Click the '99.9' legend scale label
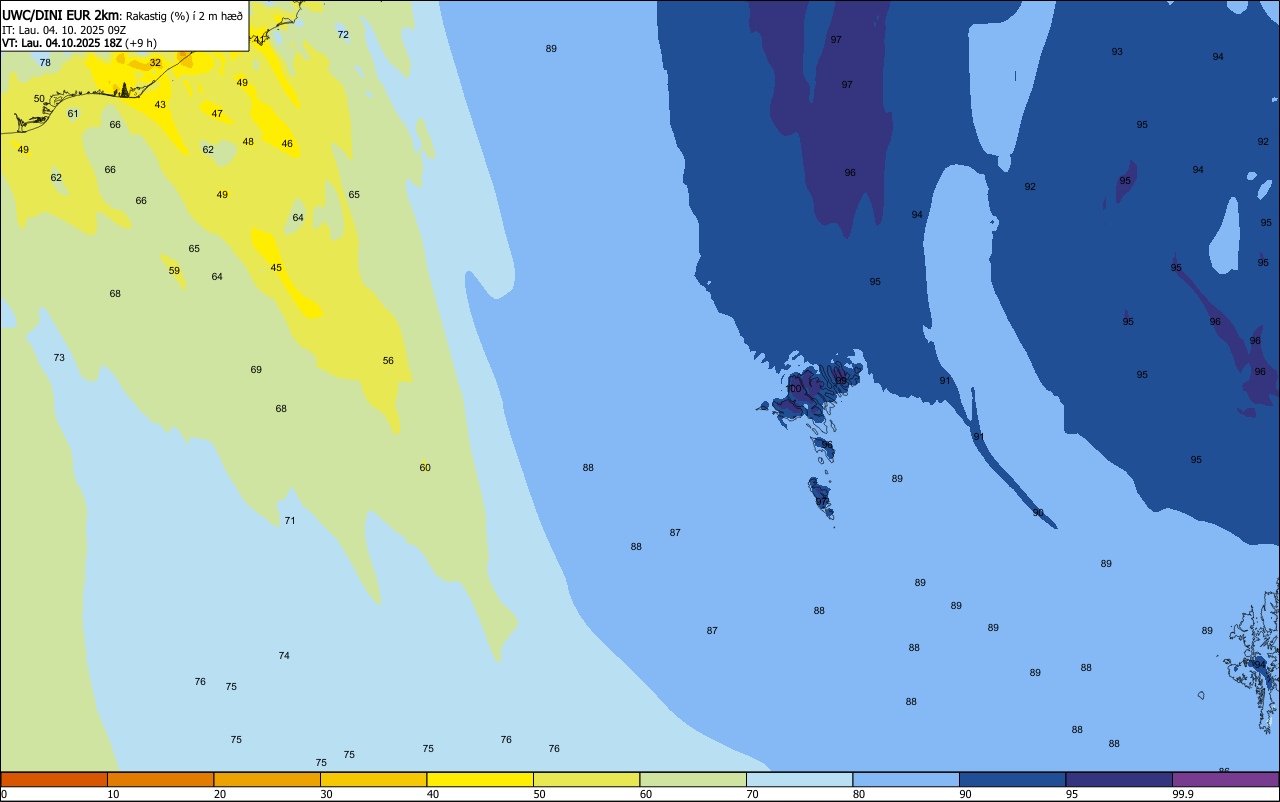Viewport: 1280px width, 802px height. 1184,794
